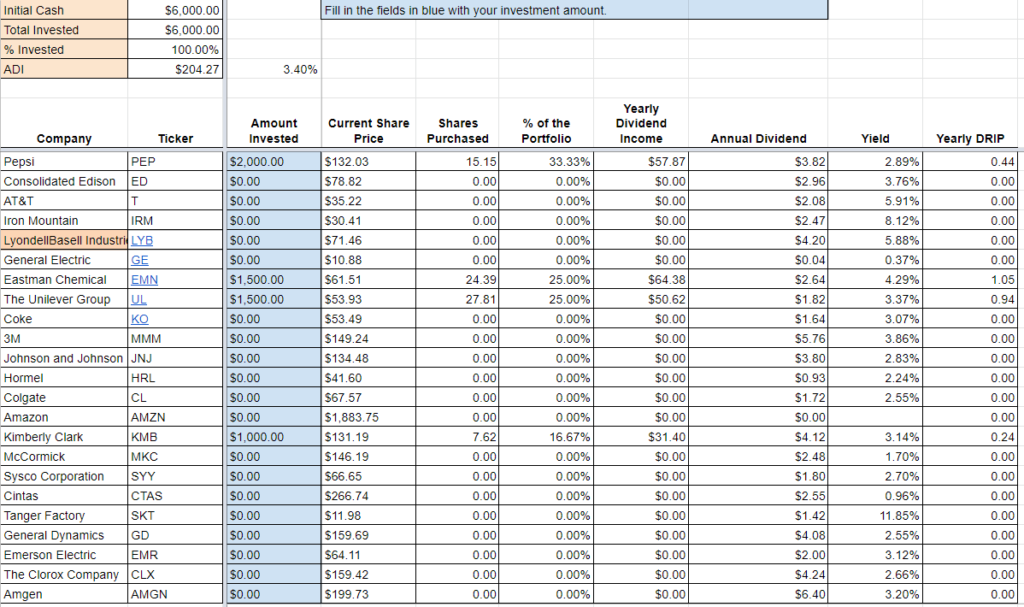
Task: Select Kimberly Clark's Amount Invested cell
Action: pyautogui.click(x=274, y=436)
